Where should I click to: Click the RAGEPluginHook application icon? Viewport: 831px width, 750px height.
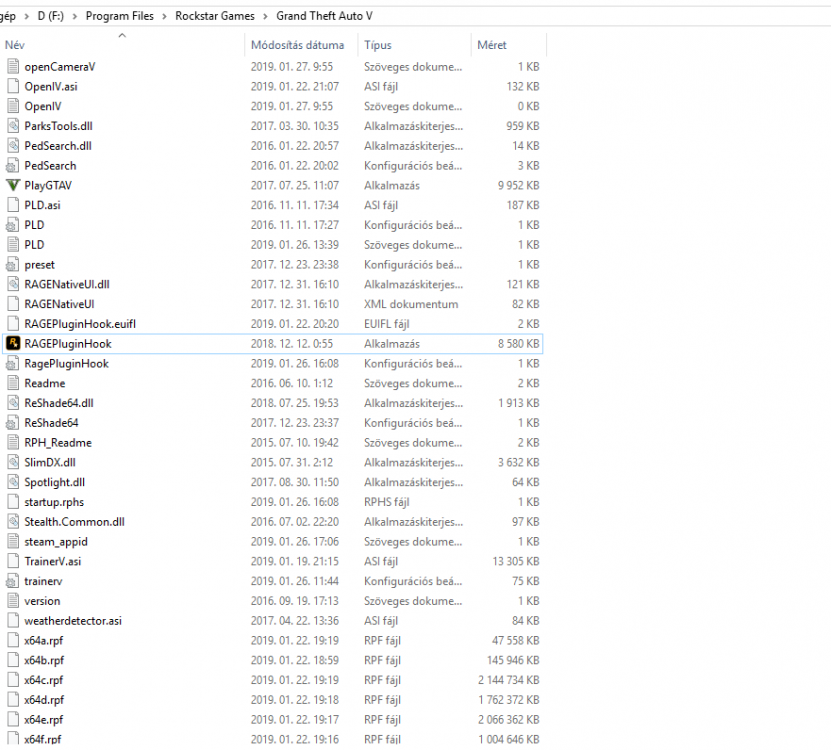click(13, 343)
